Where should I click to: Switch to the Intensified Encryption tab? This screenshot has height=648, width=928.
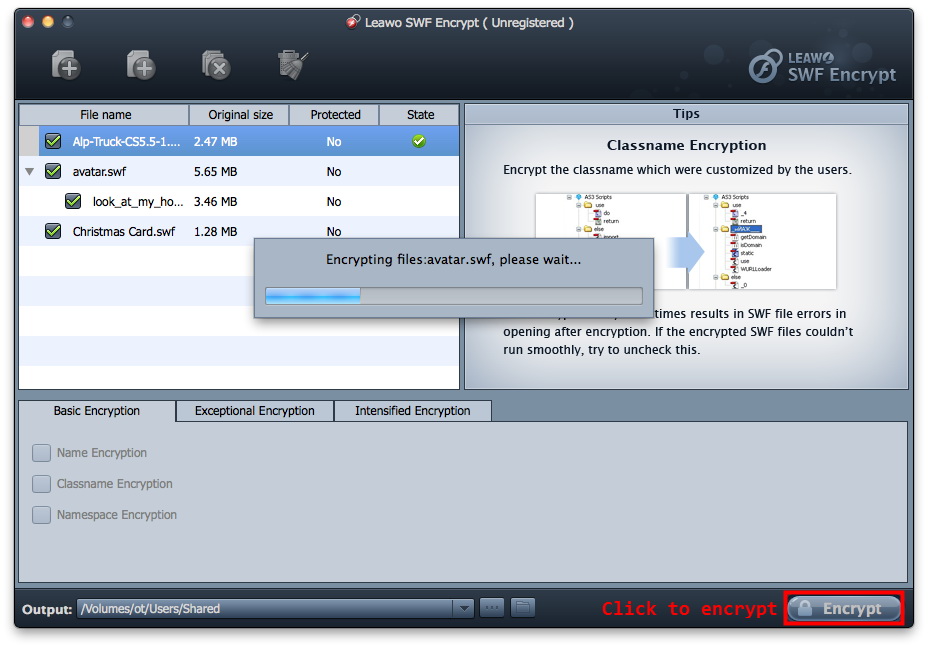[x=413, y=411]
